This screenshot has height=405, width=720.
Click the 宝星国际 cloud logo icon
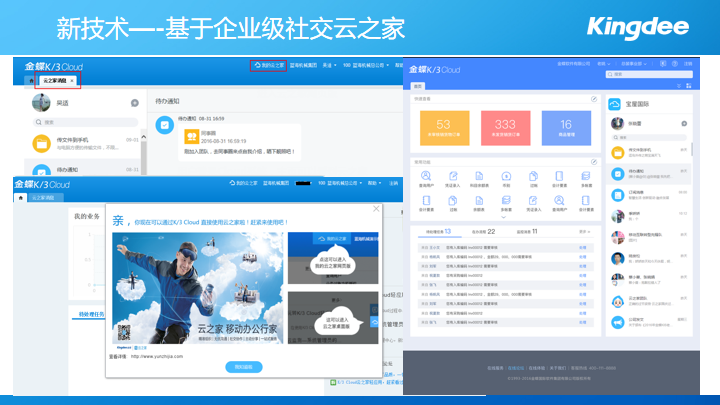[614, 104]
